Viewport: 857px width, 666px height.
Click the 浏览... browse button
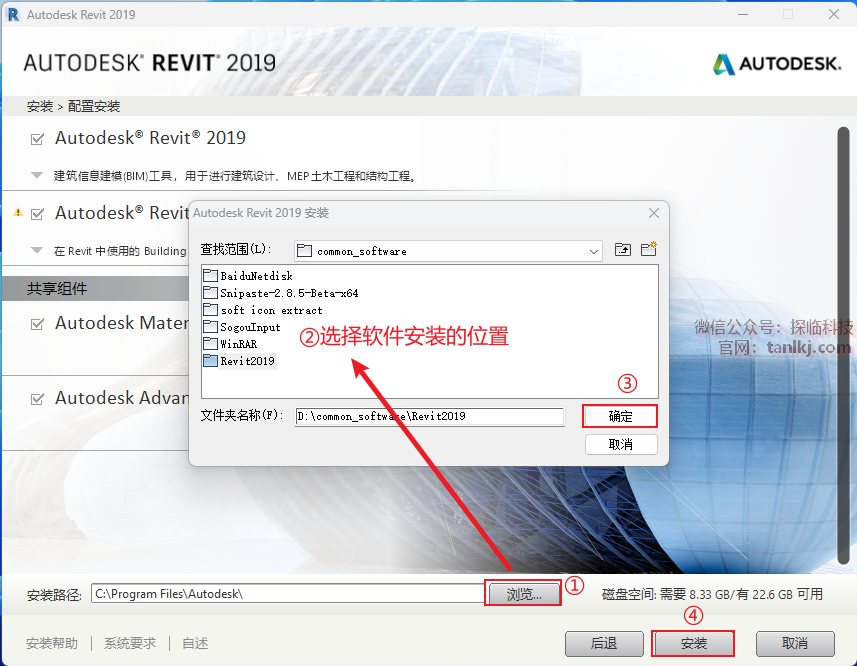tap(524, 594)
